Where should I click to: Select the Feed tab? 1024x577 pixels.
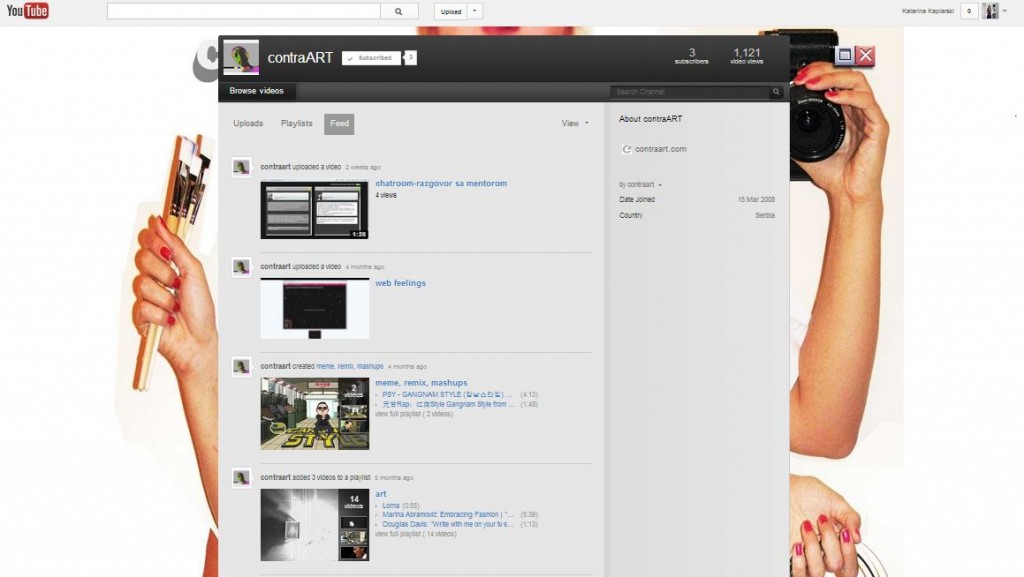coord(339,123)
